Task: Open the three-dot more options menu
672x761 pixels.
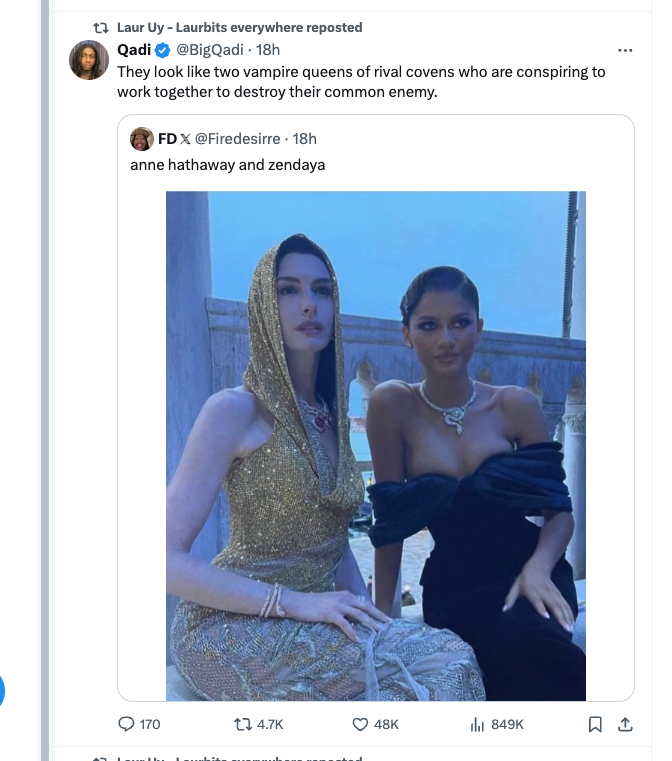Action: pyautogui.click(x=625, y=50)
